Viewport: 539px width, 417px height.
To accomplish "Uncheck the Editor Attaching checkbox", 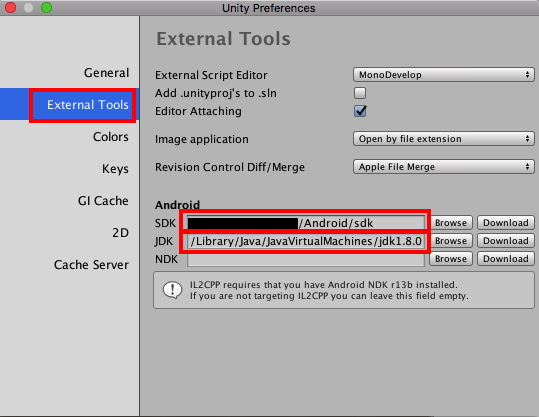I will [x=360, y=111].
